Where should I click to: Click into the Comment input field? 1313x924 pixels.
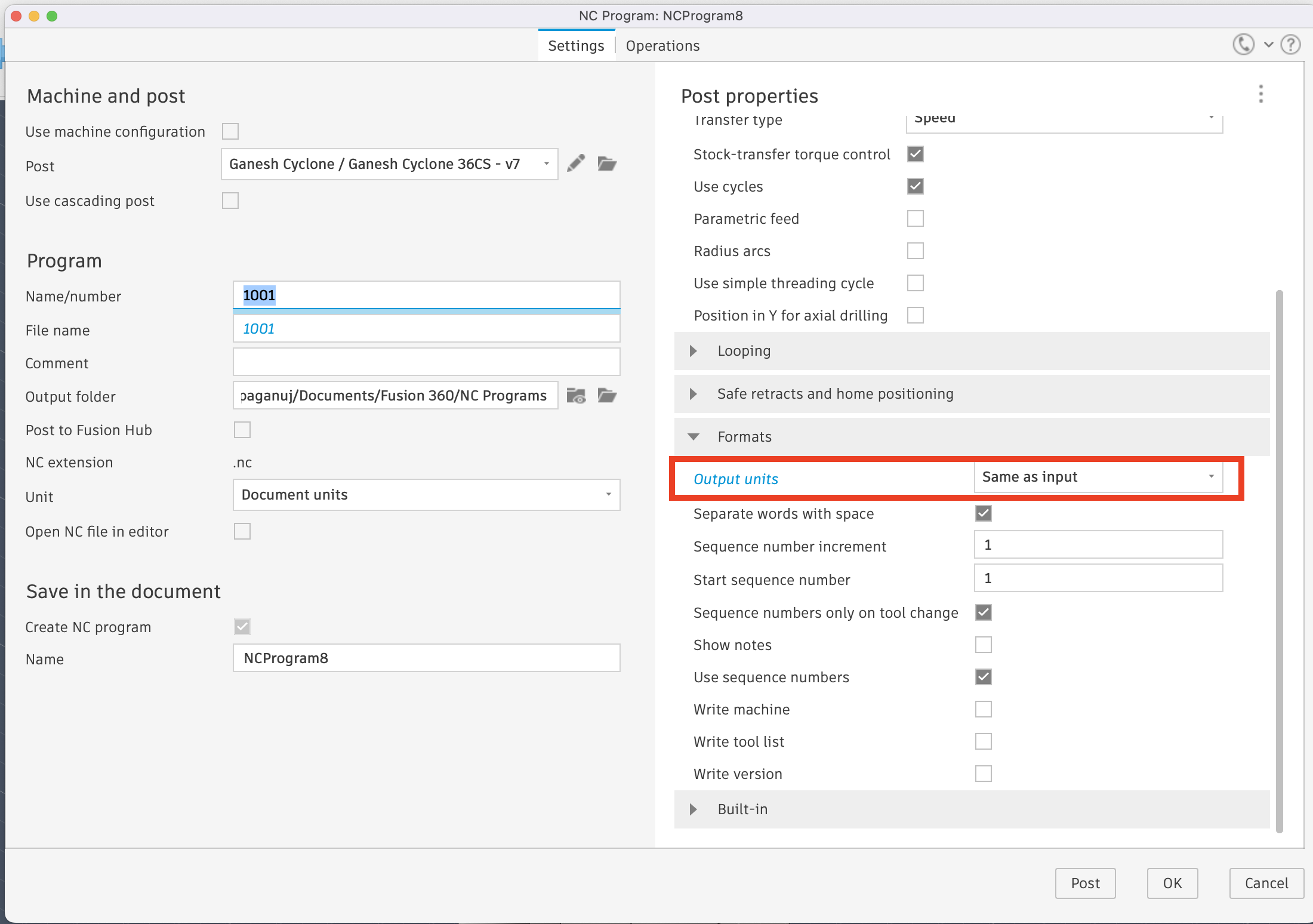click(426, 362)
